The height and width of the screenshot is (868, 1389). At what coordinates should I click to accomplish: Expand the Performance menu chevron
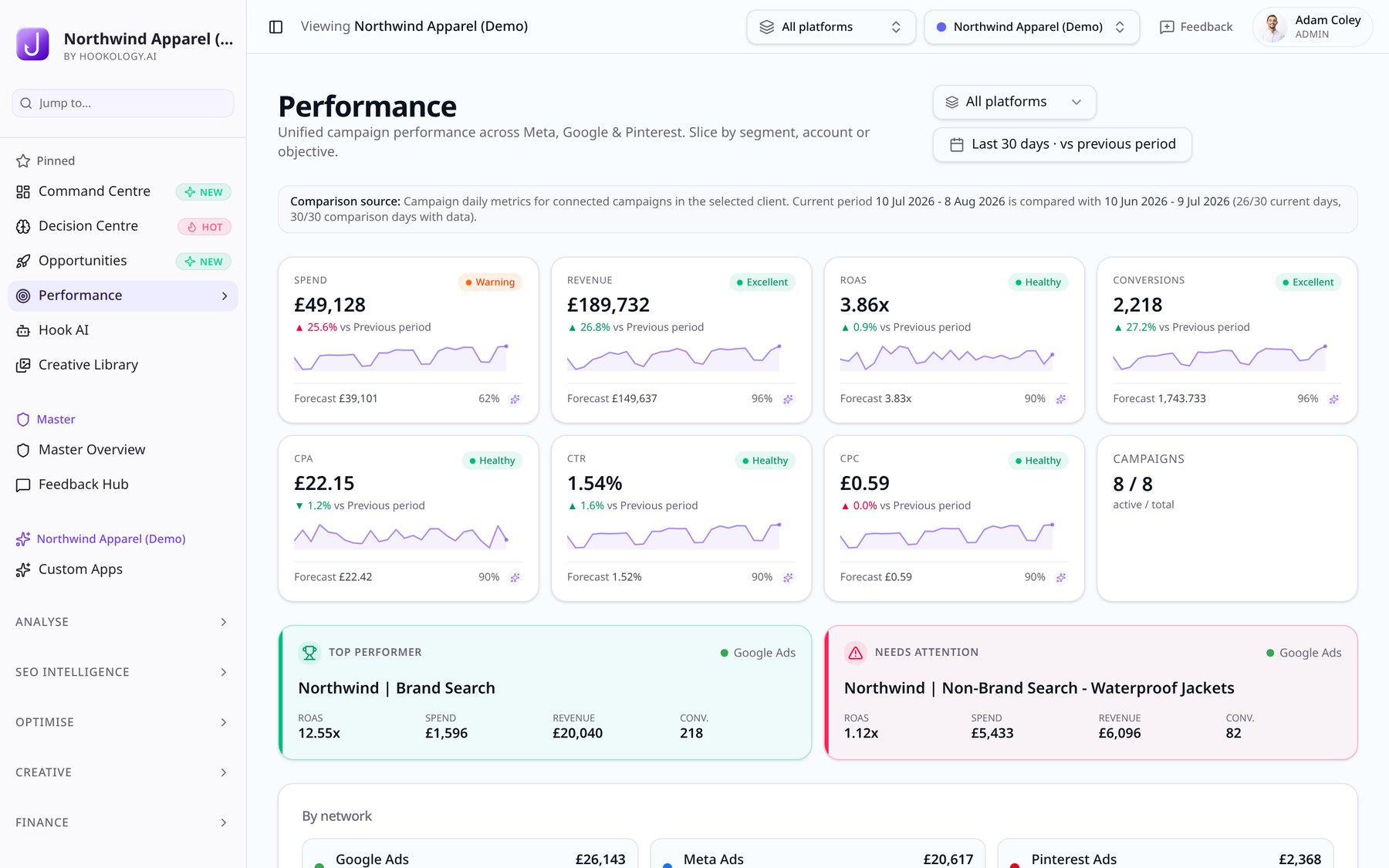tap(225, 296)
